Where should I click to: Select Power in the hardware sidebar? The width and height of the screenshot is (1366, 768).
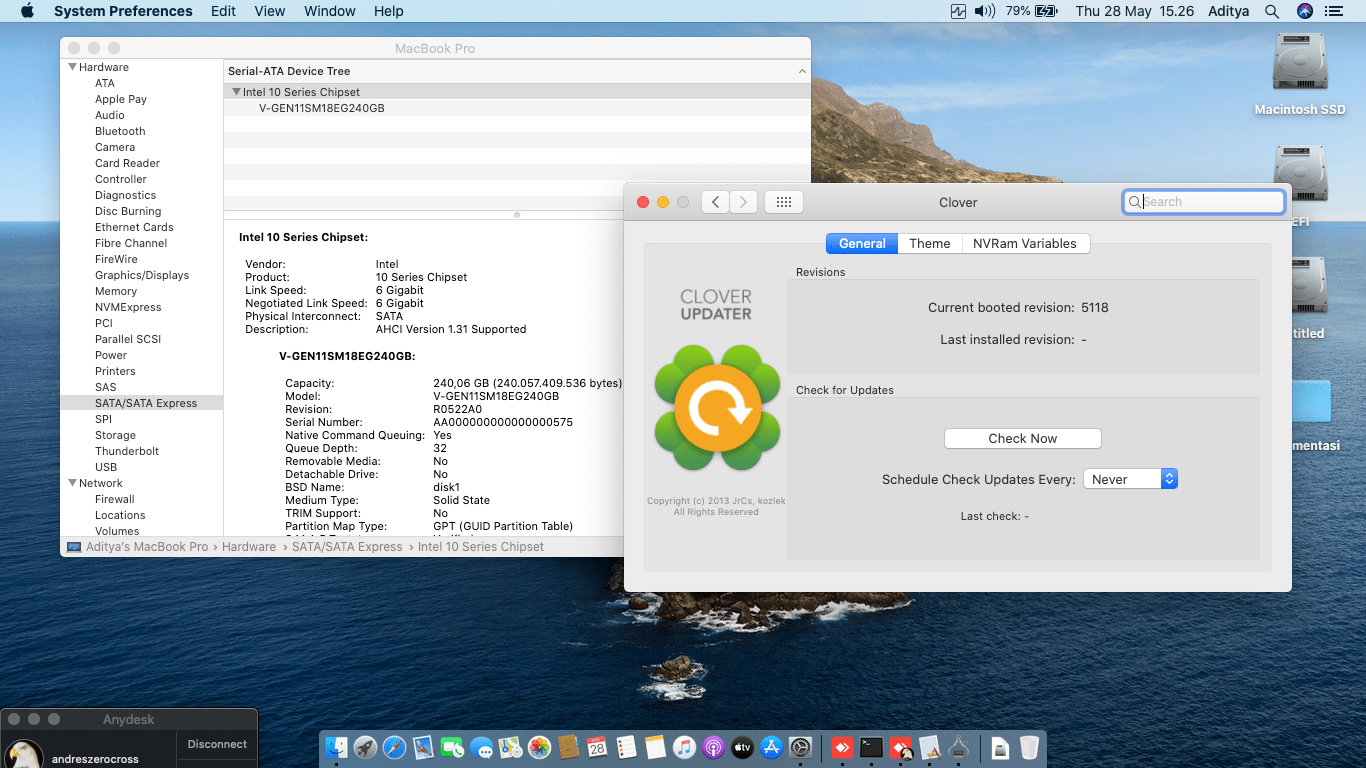coord(111,355)
